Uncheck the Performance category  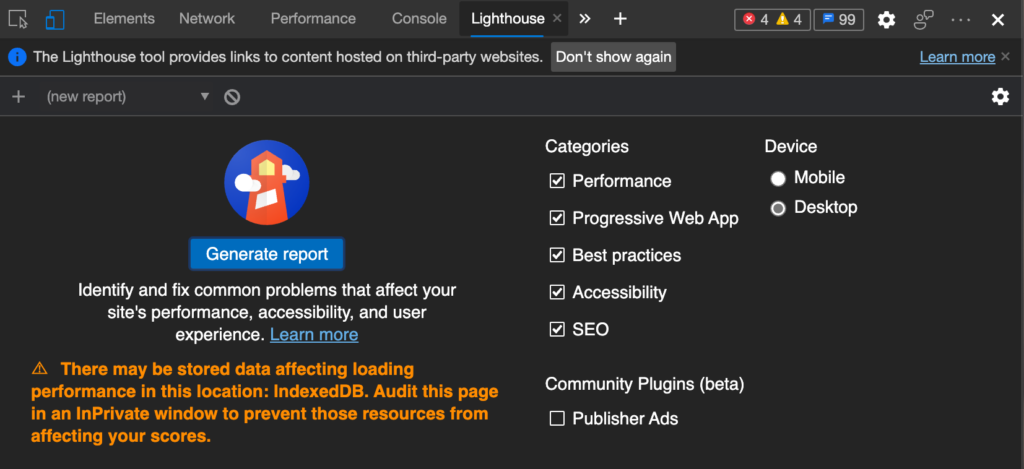click(557, 181)
